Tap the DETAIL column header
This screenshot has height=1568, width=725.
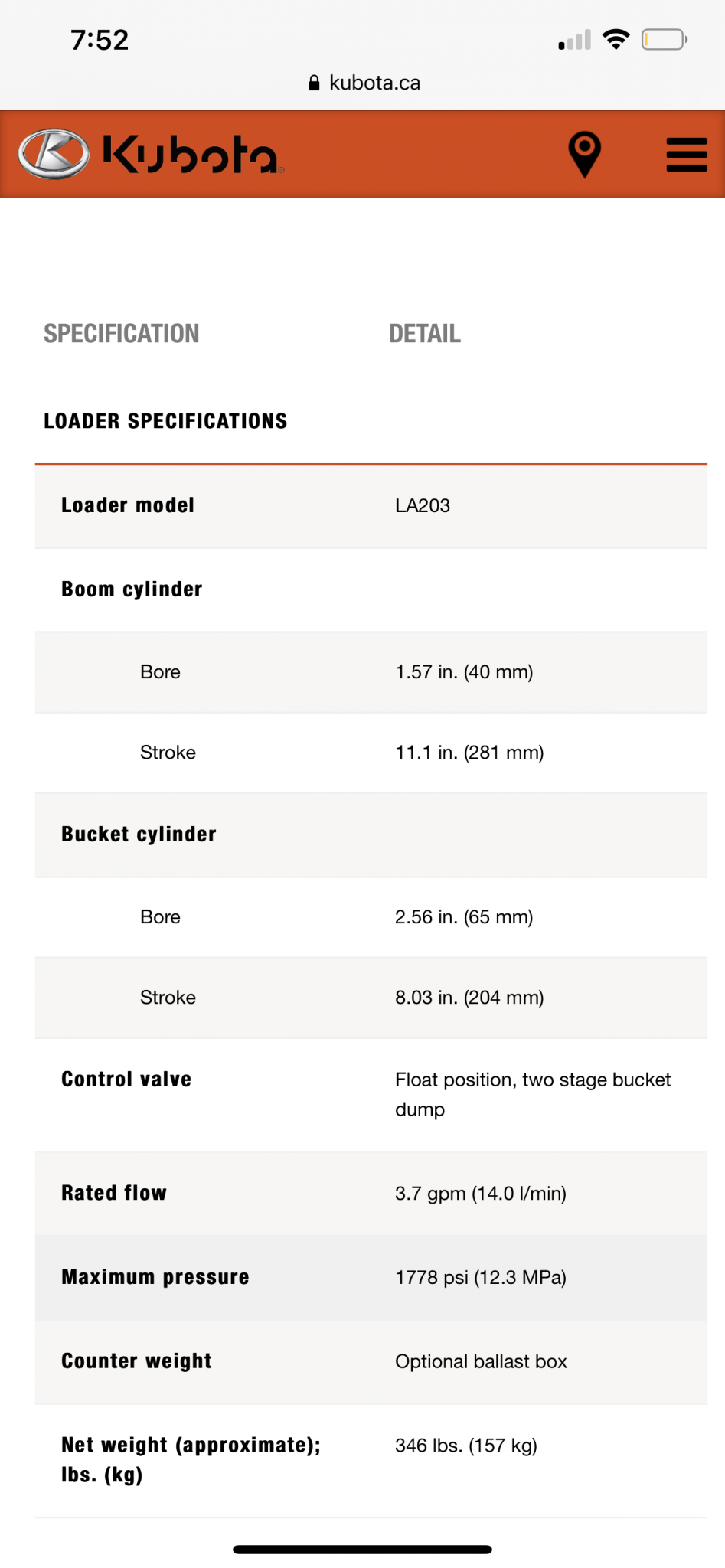pyautogui.click(x=425, y=334)
